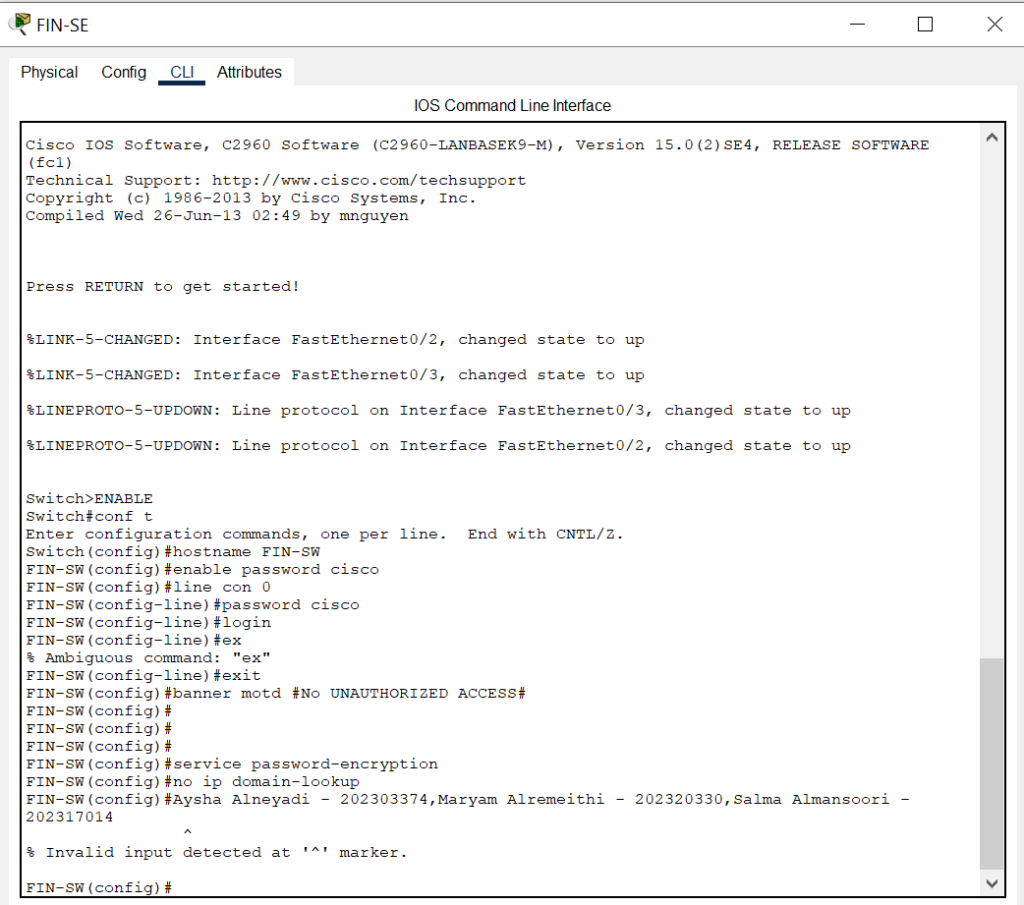Image resolution: width=1024 pixels, height=905 pixels.
Task: Click the 'FIN-SW(config-line)#exit' line
Action: (143, 676)
